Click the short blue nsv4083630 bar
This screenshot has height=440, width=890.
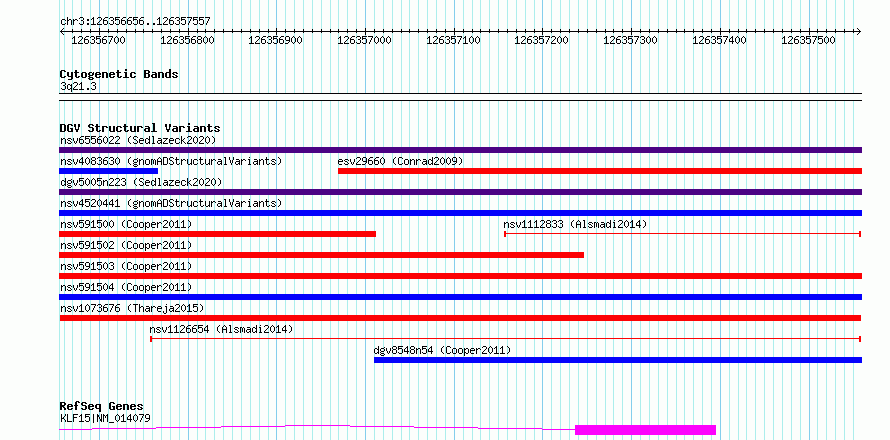coord(108,171)
